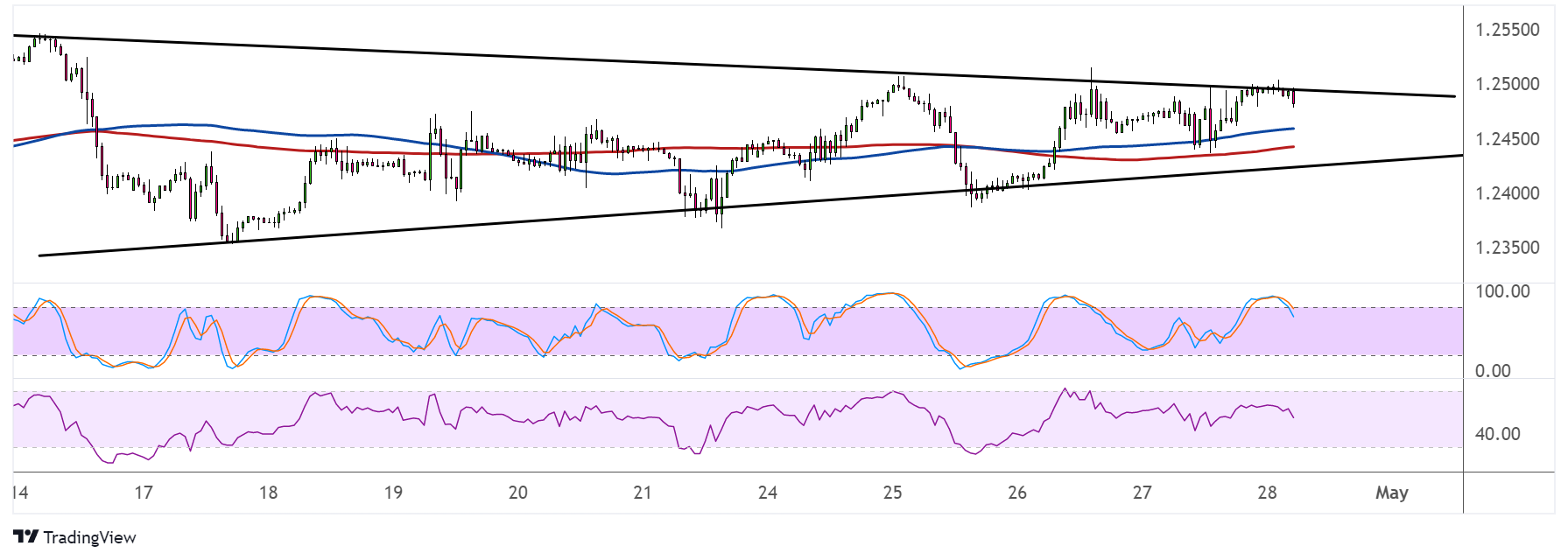This screenshot has width=1568, height=560.
Task: Click the 1.25000 price label
Action: (1507, 84)
